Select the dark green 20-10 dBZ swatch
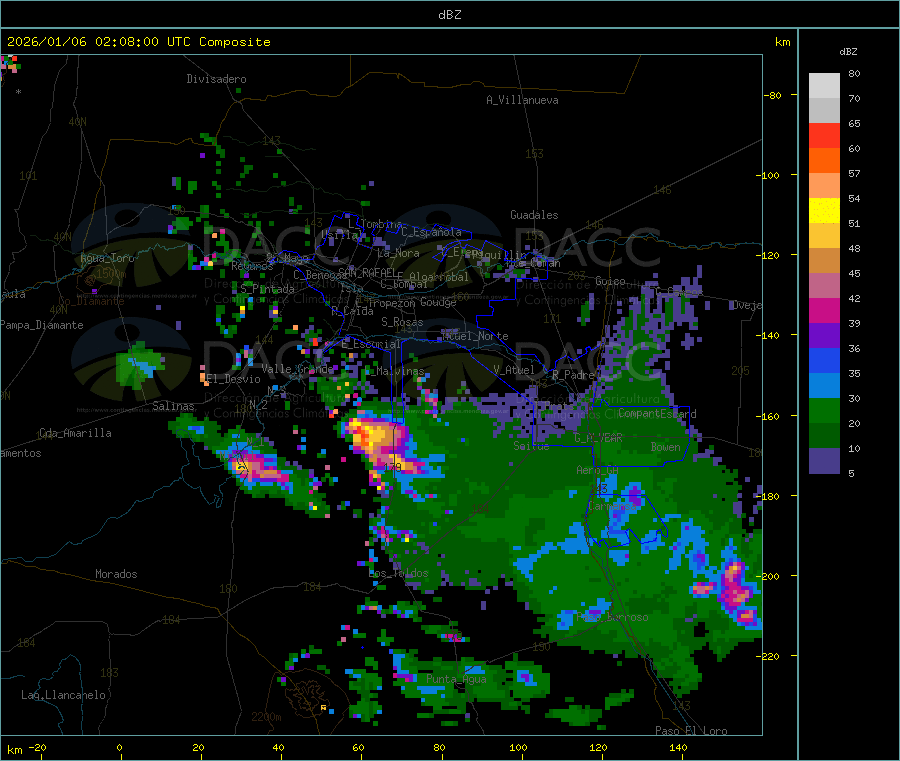The height and width of the screenshot is (761, 900). click(824, 435)
